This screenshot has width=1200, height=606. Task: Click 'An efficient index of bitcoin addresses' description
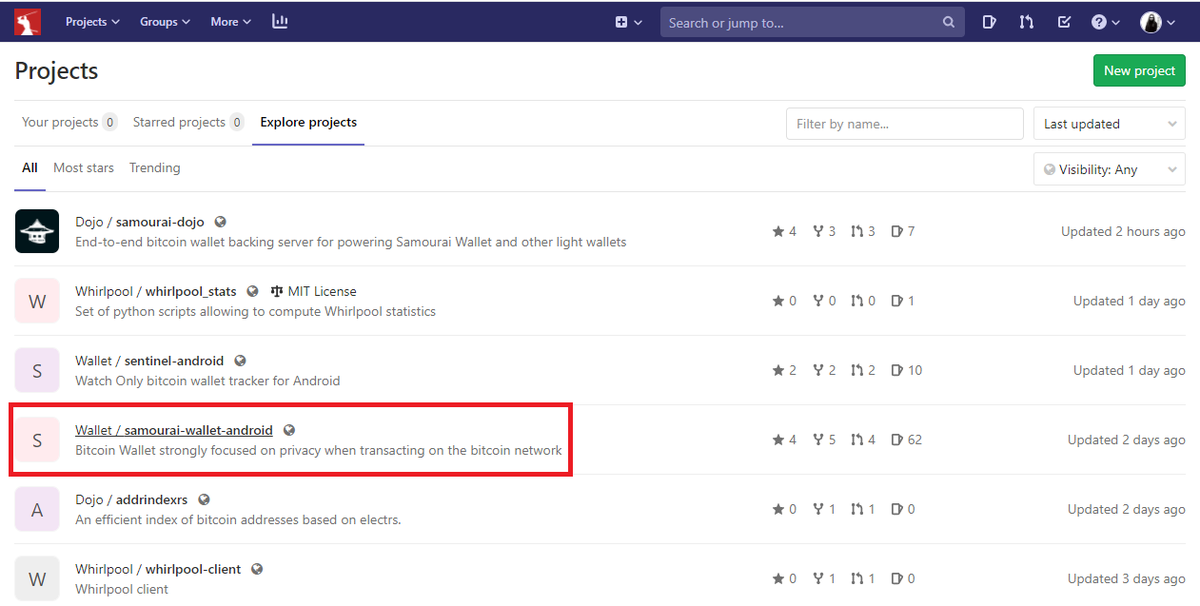click(x=238, y=520)
